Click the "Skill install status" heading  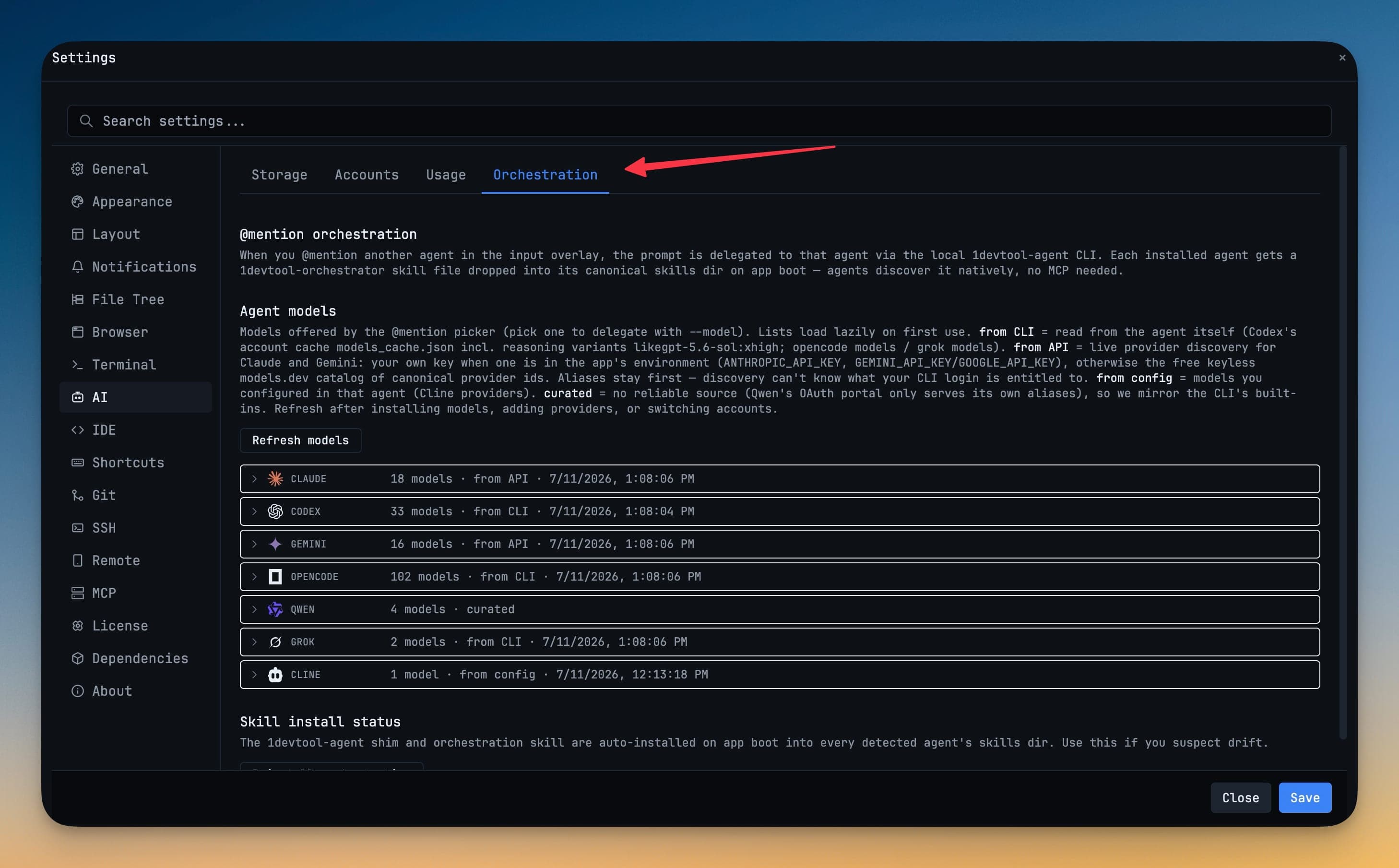[320, 722]
